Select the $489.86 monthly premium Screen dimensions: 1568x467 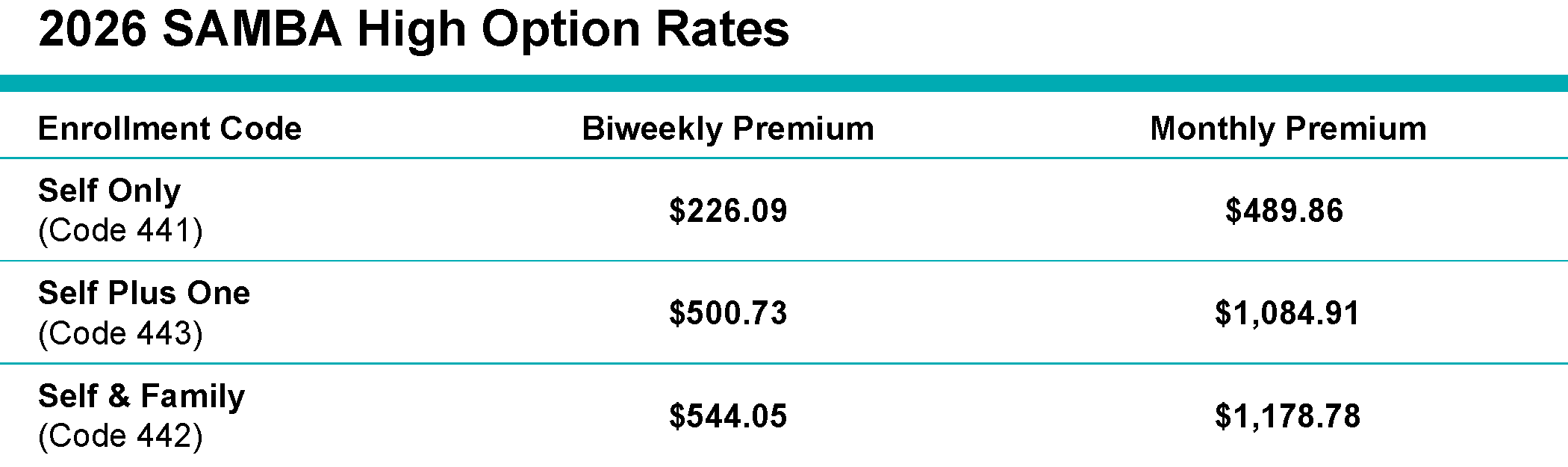(1284, 211)
